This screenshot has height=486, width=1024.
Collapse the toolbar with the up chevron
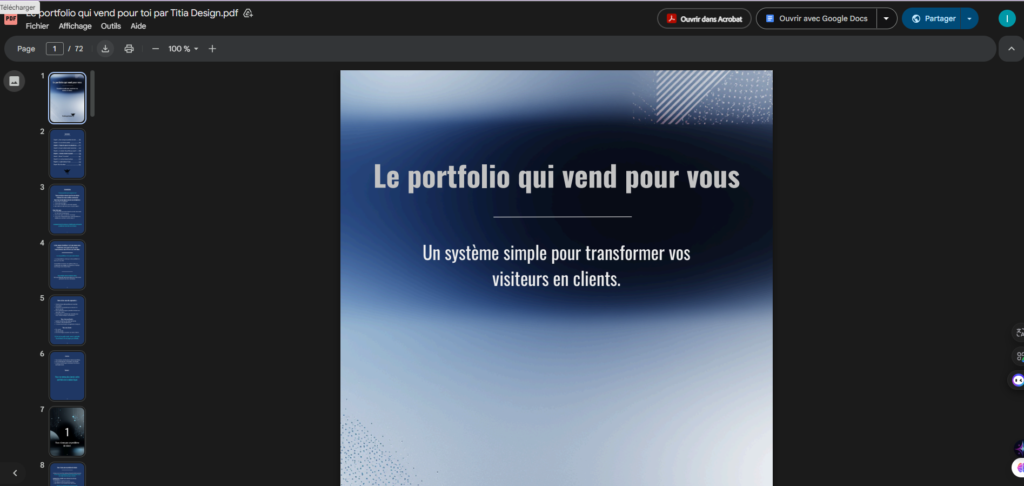[1009, 49]
